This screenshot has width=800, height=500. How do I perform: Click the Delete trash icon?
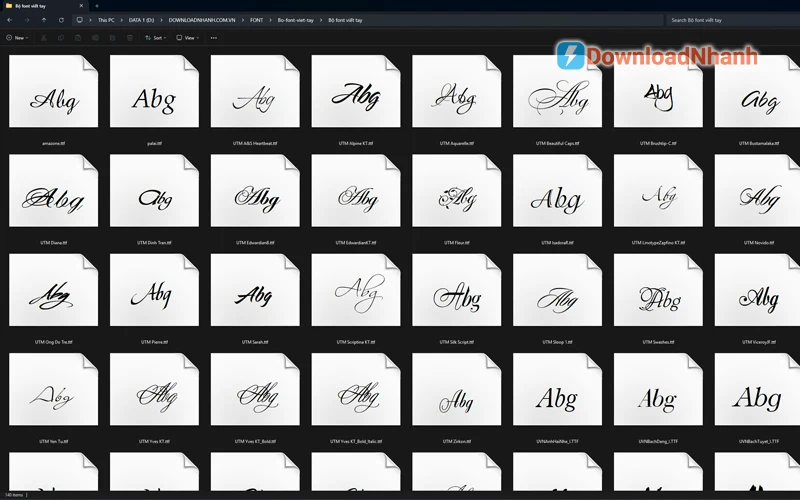(x=130, y=38)
